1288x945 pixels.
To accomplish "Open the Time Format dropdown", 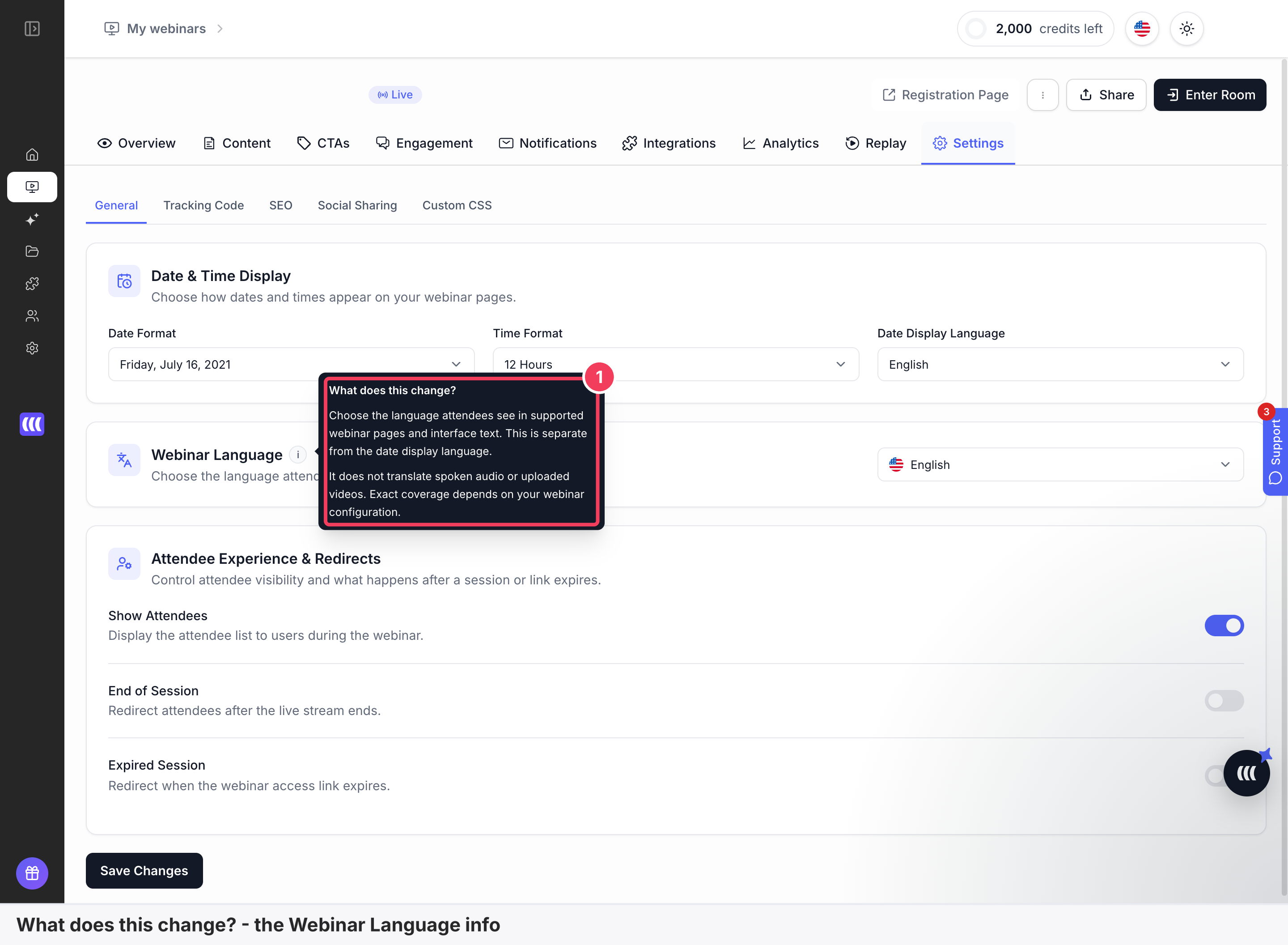I will coord(676,364).
